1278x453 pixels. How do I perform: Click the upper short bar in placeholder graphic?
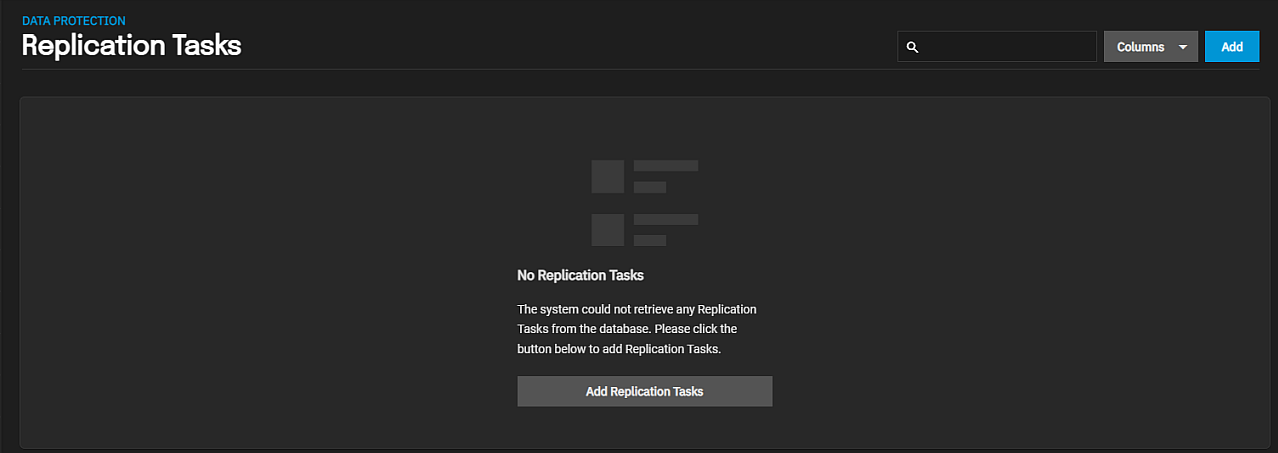coord(650,187)
